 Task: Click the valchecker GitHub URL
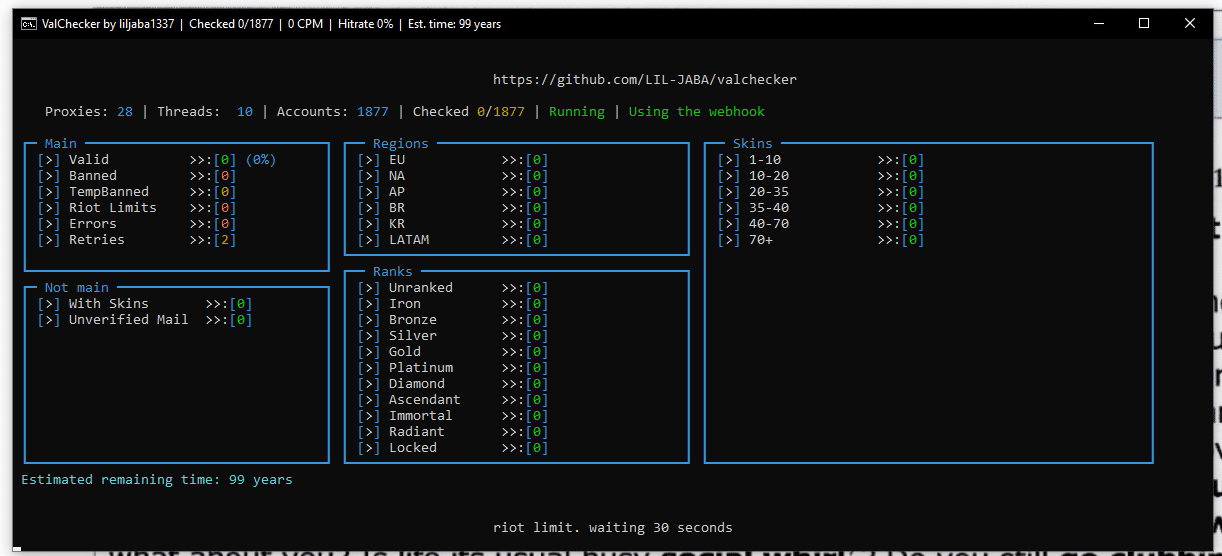click(644, 80)
